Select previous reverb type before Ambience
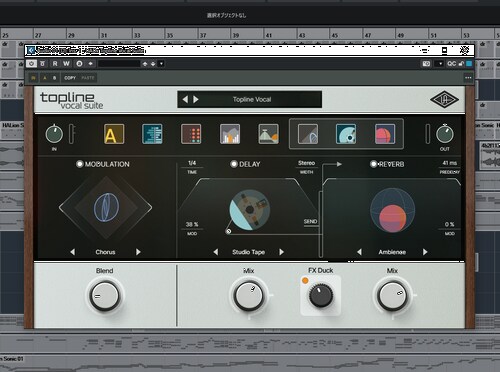500x372 pixels. [x=359, y=252]
